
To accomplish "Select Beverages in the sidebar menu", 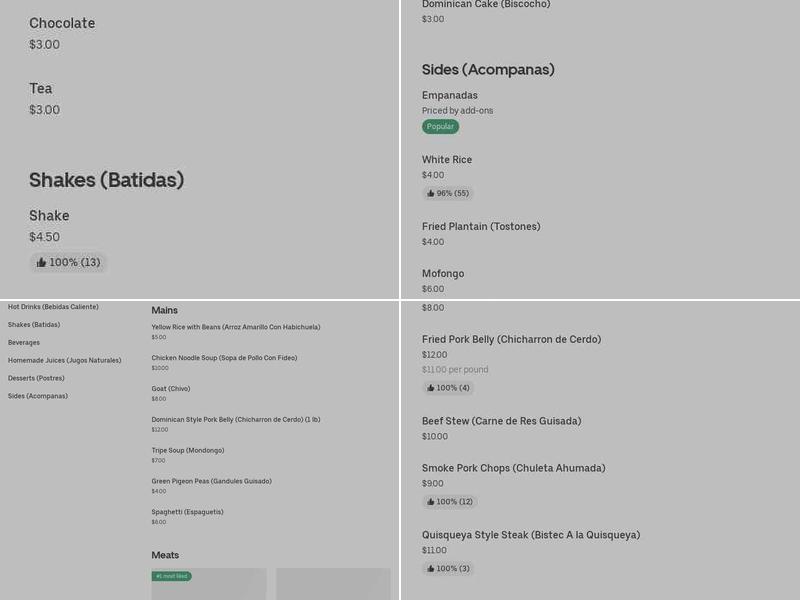I will [x=24, y=343].
